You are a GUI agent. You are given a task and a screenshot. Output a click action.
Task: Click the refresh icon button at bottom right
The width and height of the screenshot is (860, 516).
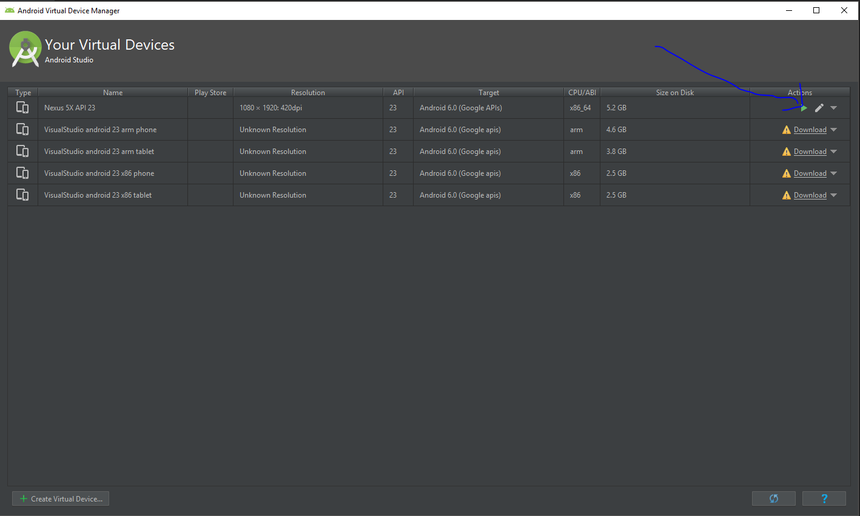[773, 498]
